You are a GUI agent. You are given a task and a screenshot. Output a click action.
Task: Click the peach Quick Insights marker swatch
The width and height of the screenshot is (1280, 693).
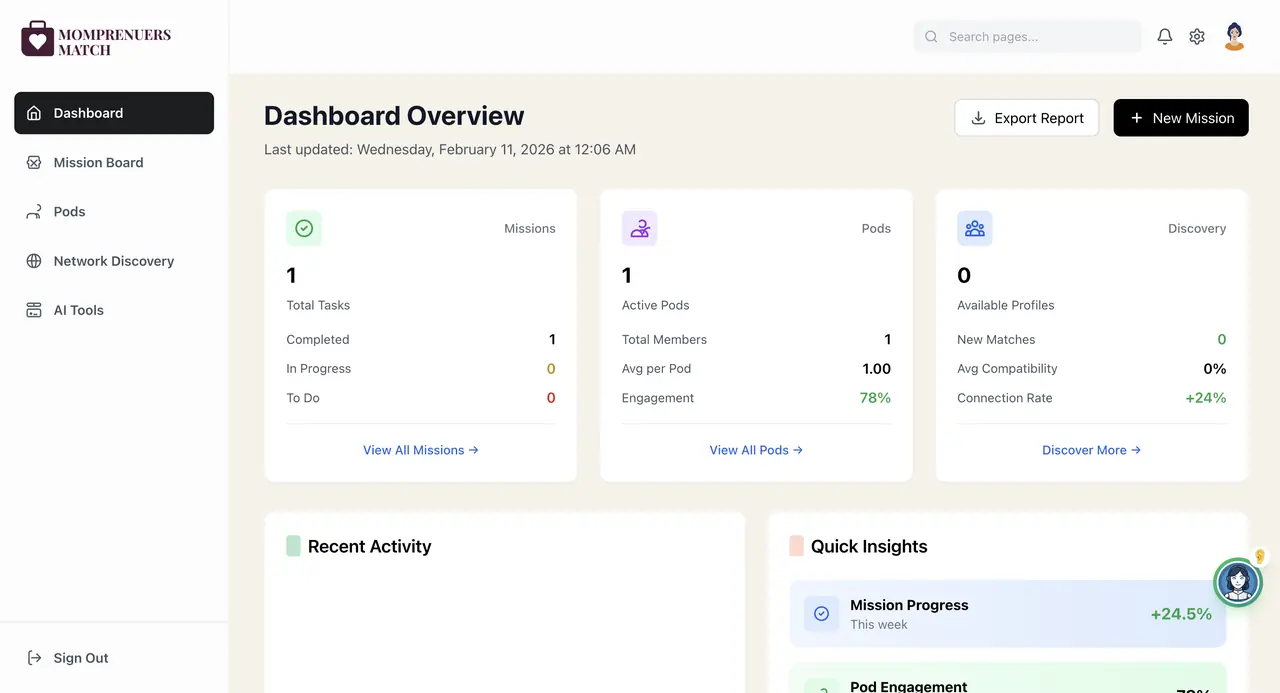[x=796, y=546]
